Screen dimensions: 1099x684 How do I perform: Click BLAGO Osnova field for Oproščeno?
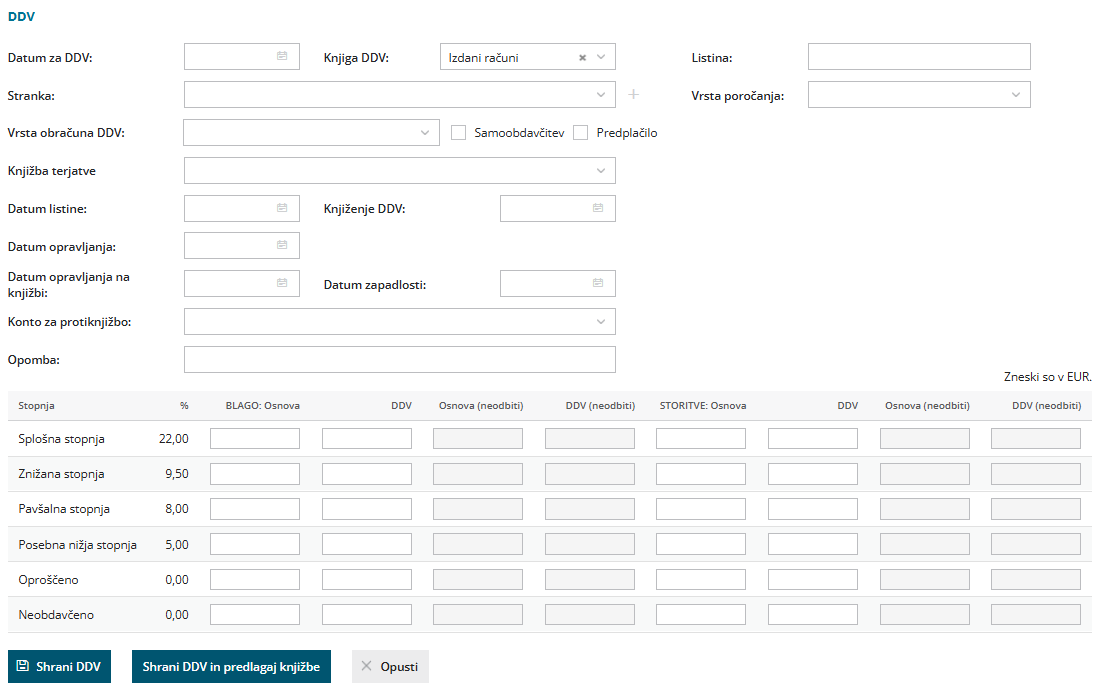point(255,580)
